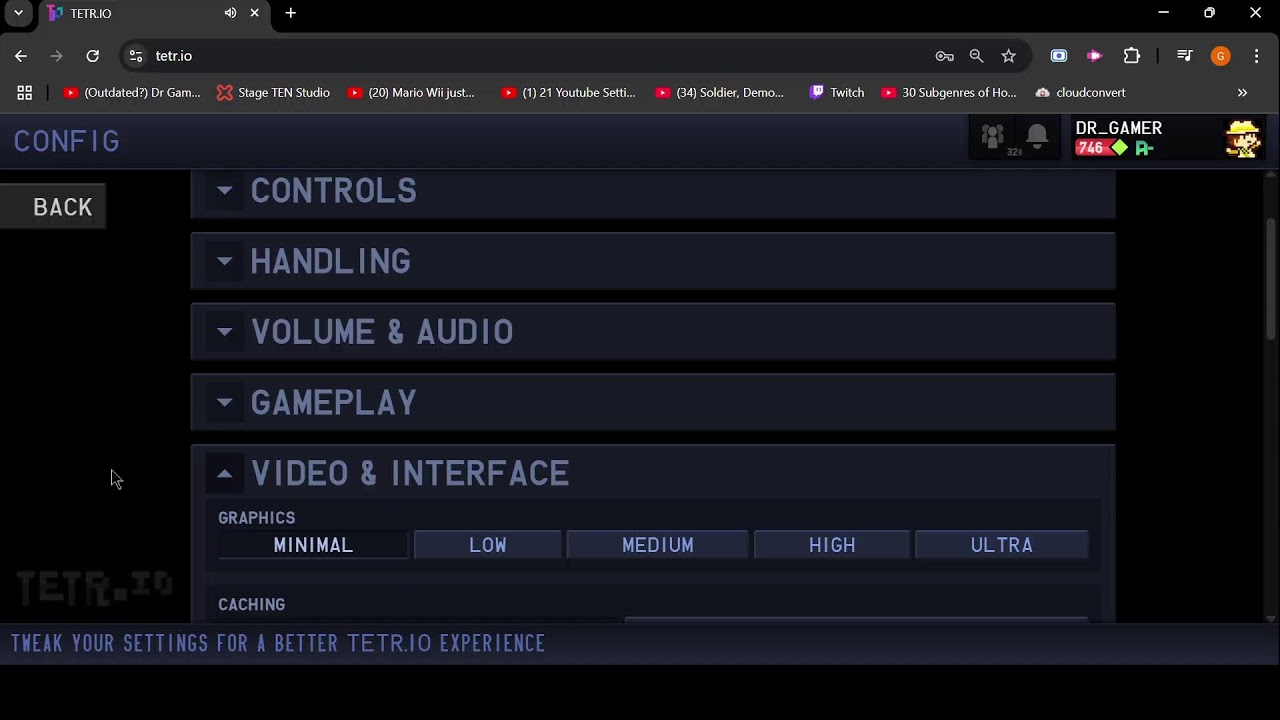Click the VIDEO & INTERFACE header text

click(410, 473)
